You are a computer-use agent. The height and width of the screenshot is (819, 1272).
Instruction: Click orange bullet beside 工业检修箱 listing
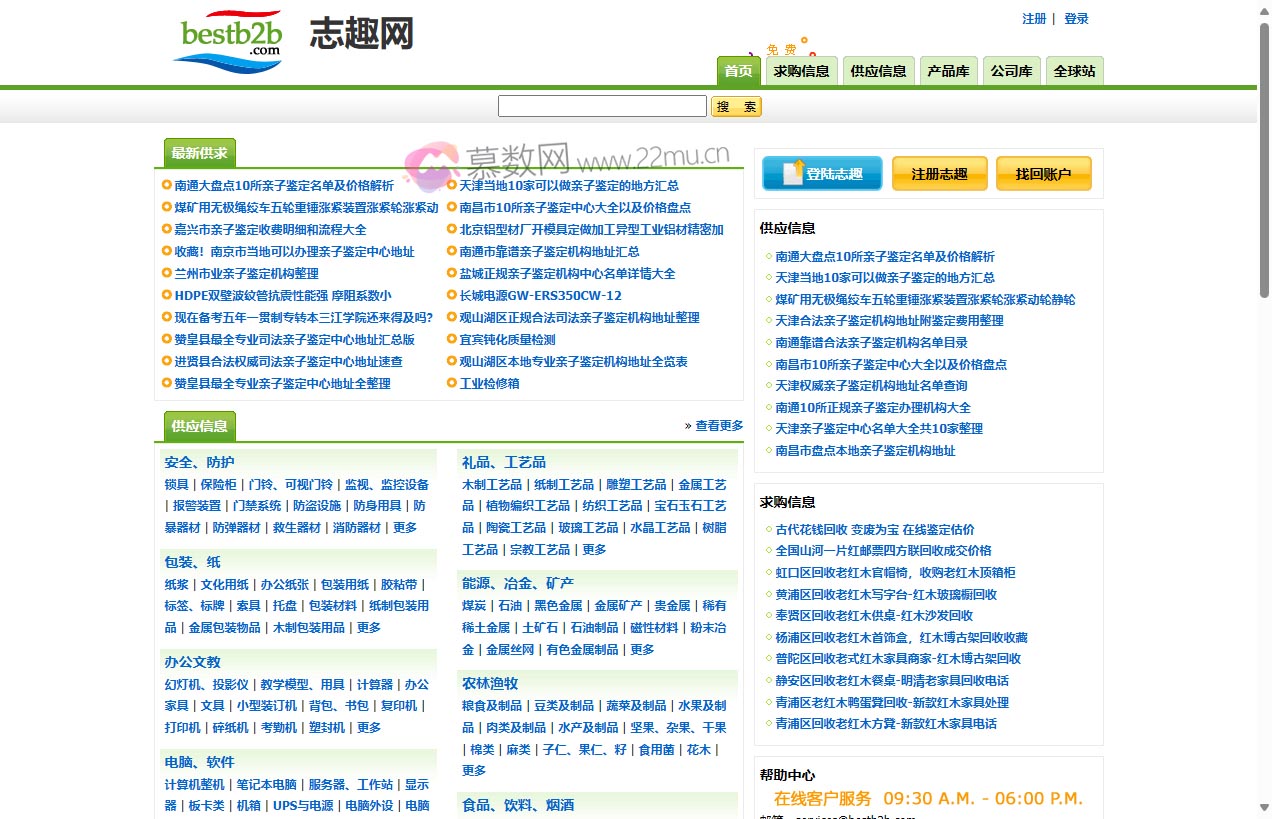452,383
